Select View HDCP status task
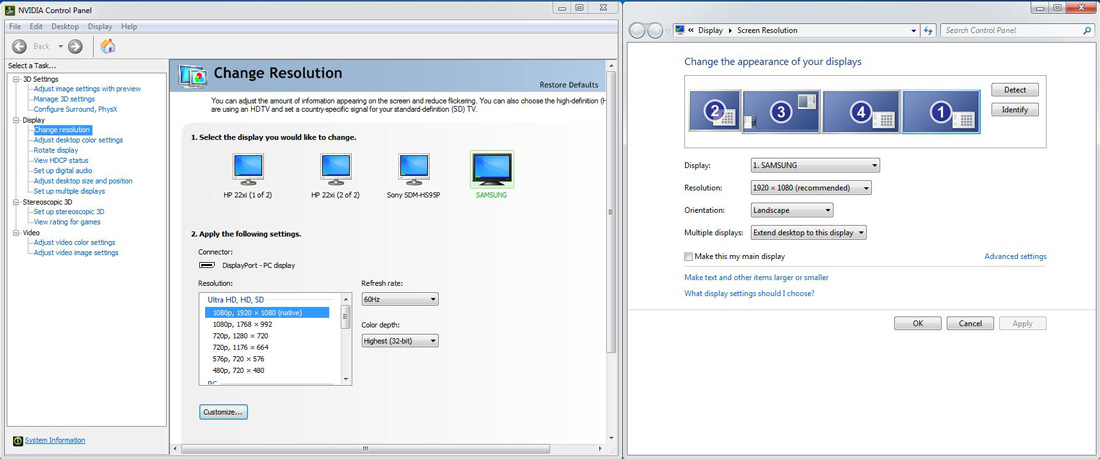The height and width of the screenshot is (459, 1100). pyautogui.click(x=61, y=161)
